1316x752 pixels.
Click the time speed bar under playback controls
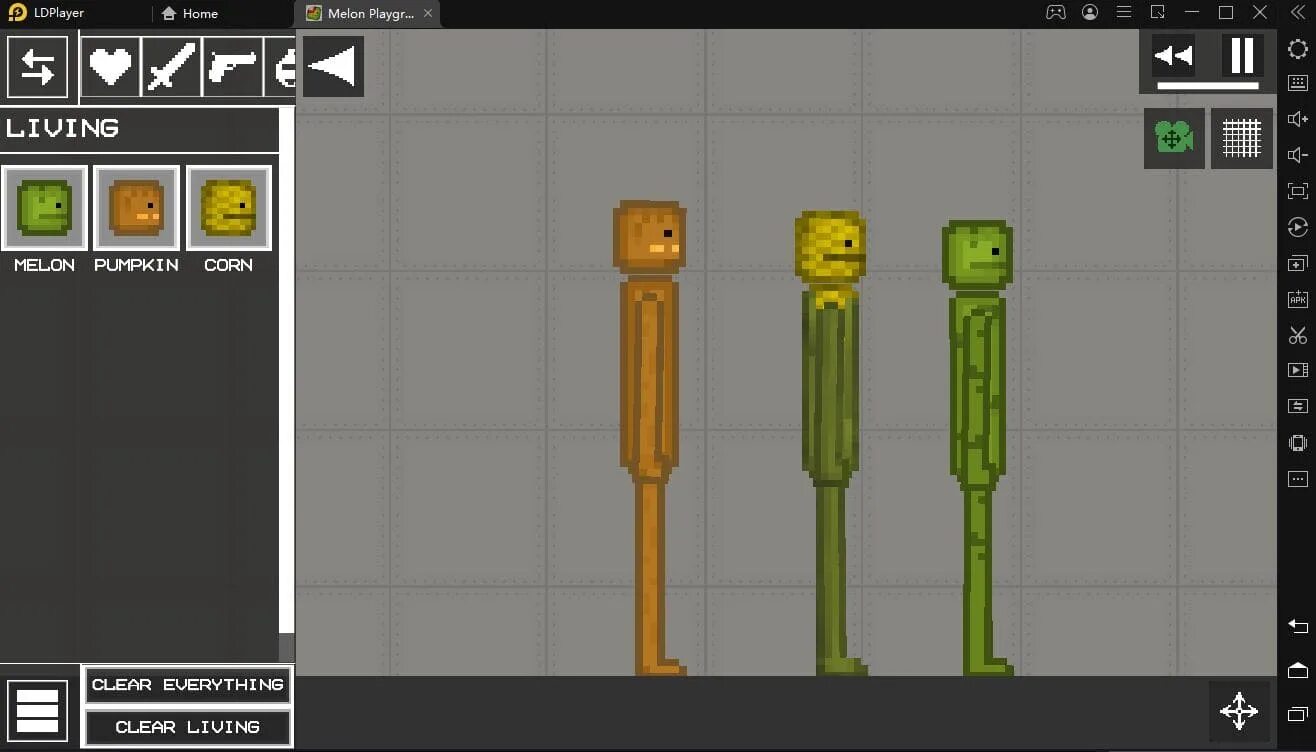(1208, 86)
